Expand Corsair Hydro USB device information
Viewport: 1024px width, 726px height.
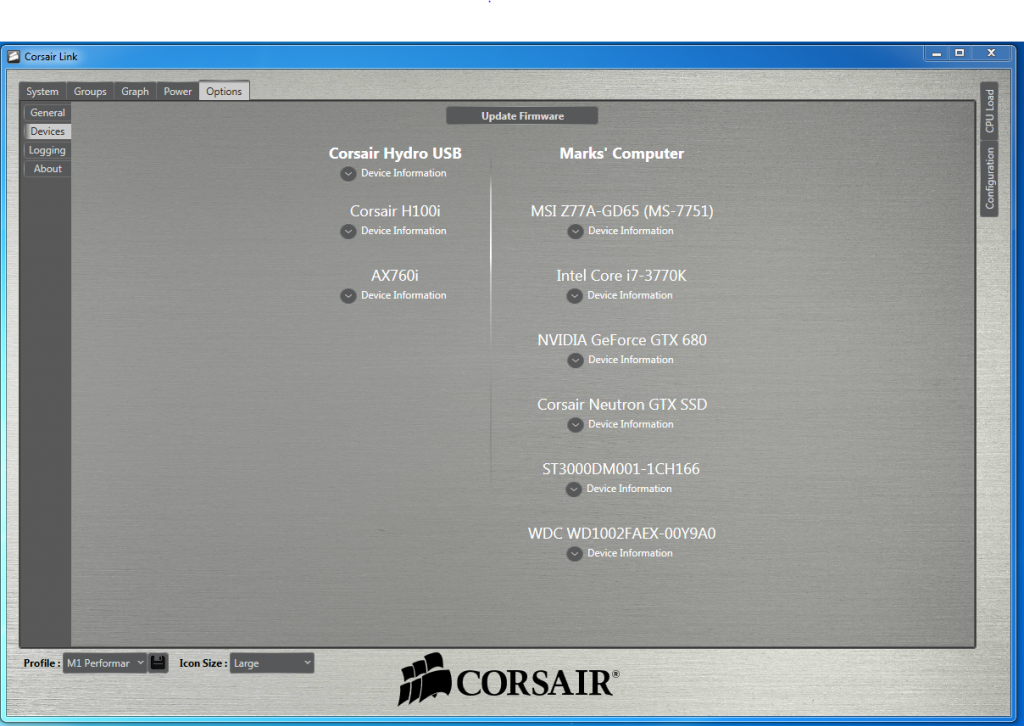(x=348, y=174)
